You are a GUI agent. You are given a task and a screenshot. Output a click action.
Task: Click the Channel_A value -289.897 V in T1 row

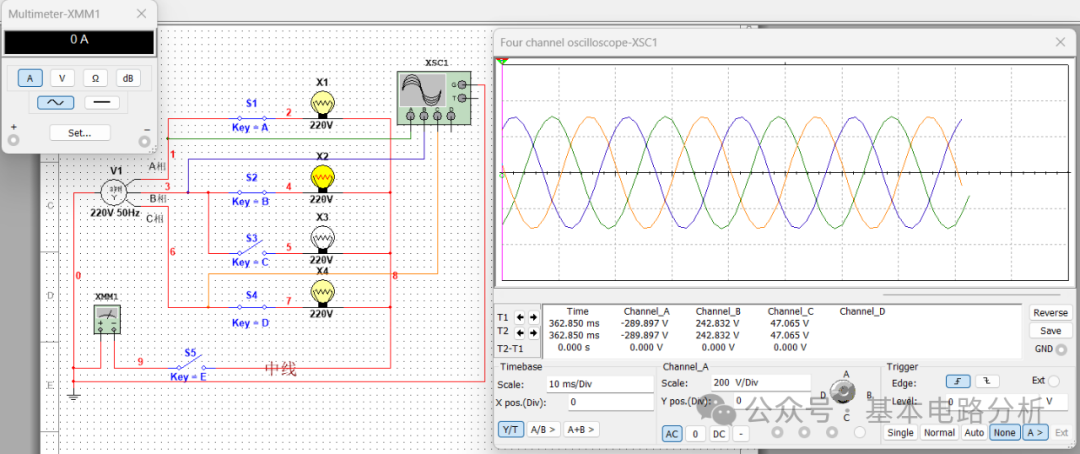(647, 322)
